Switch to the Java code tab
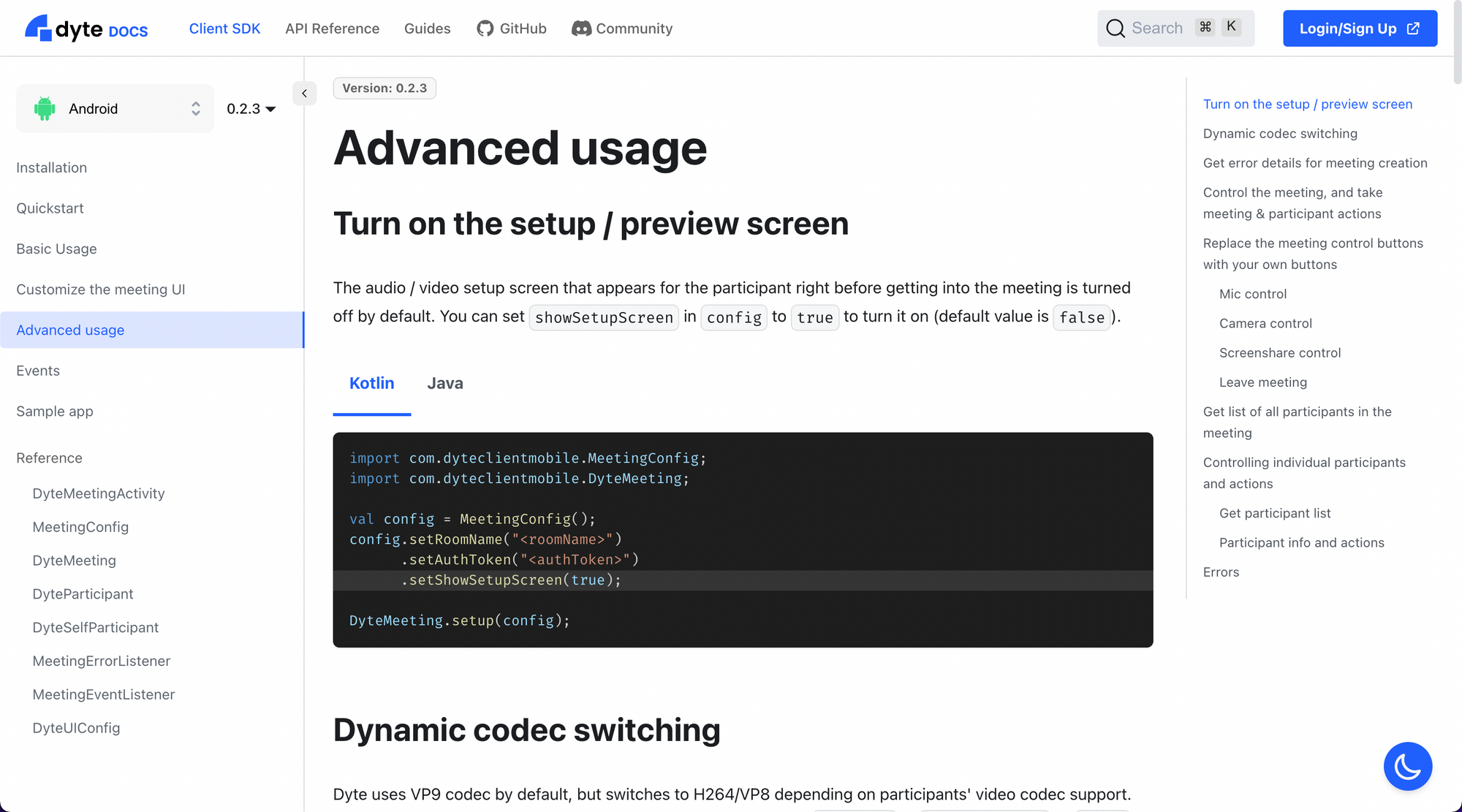 [444, 384]
